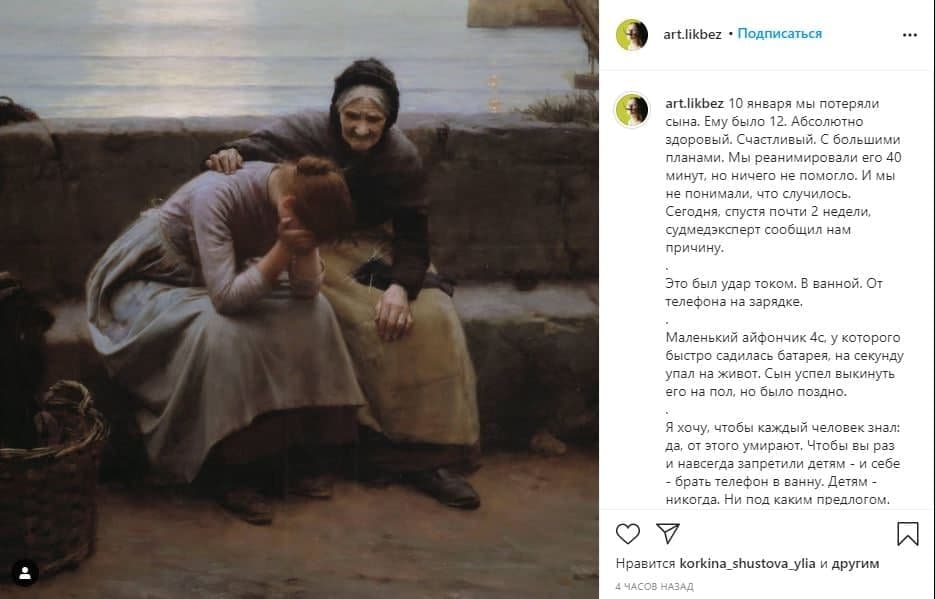Click the painting of two women
Image resolution: width=935 pixels, height=599 pixels.
pyautogui.click(x=299, y=299)
